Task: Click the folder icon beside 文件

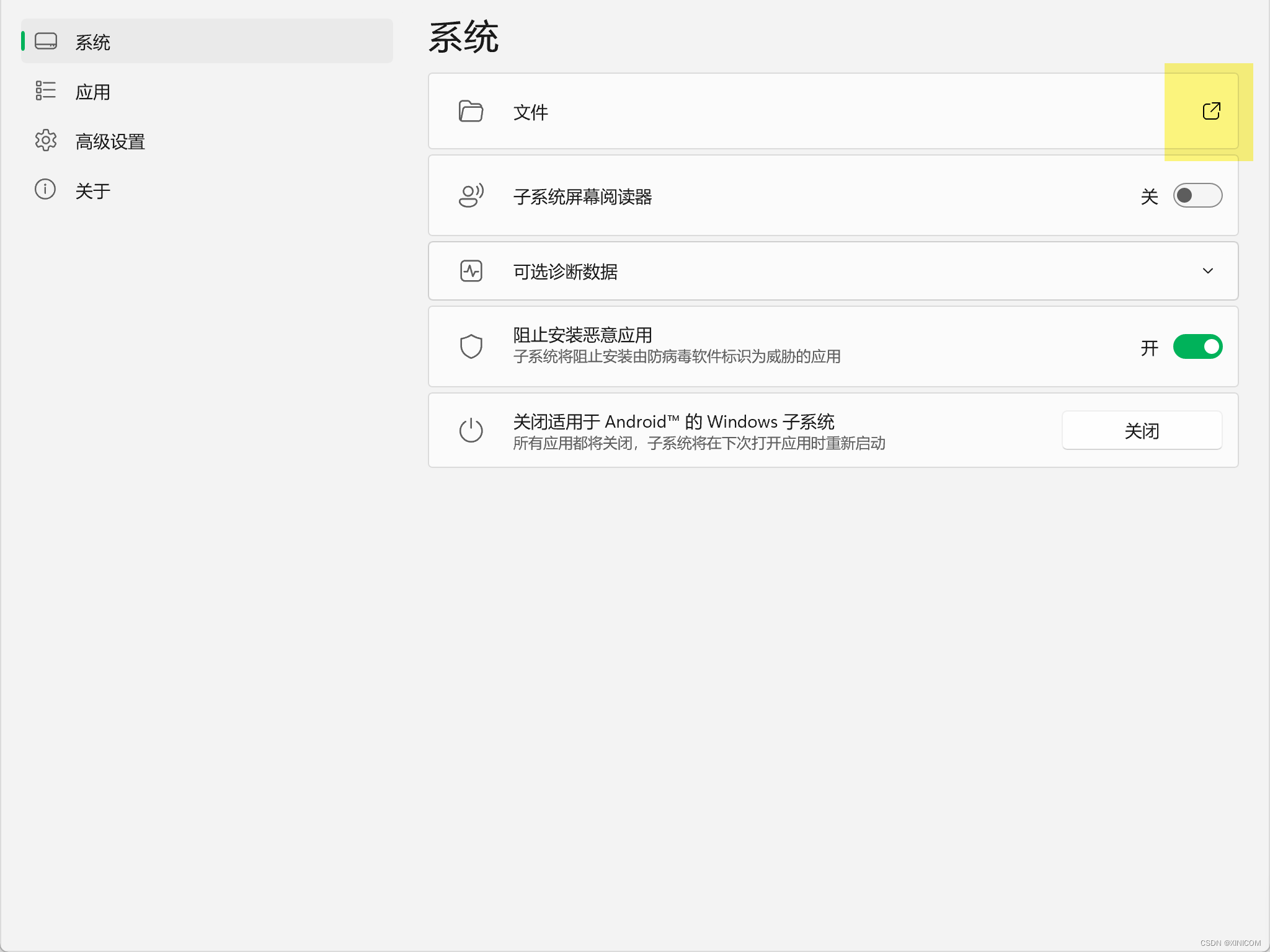Action: click(x=471, y=112)
